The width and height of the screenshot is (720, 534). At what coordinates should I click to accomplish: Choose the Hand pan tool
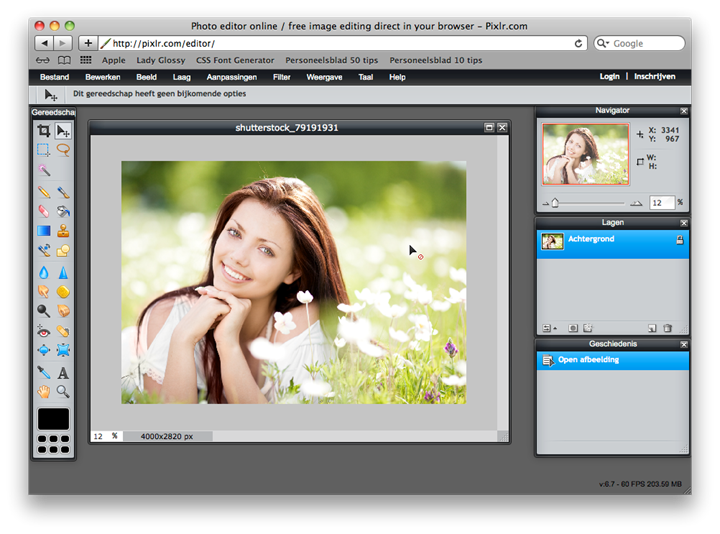coord(43,391)
